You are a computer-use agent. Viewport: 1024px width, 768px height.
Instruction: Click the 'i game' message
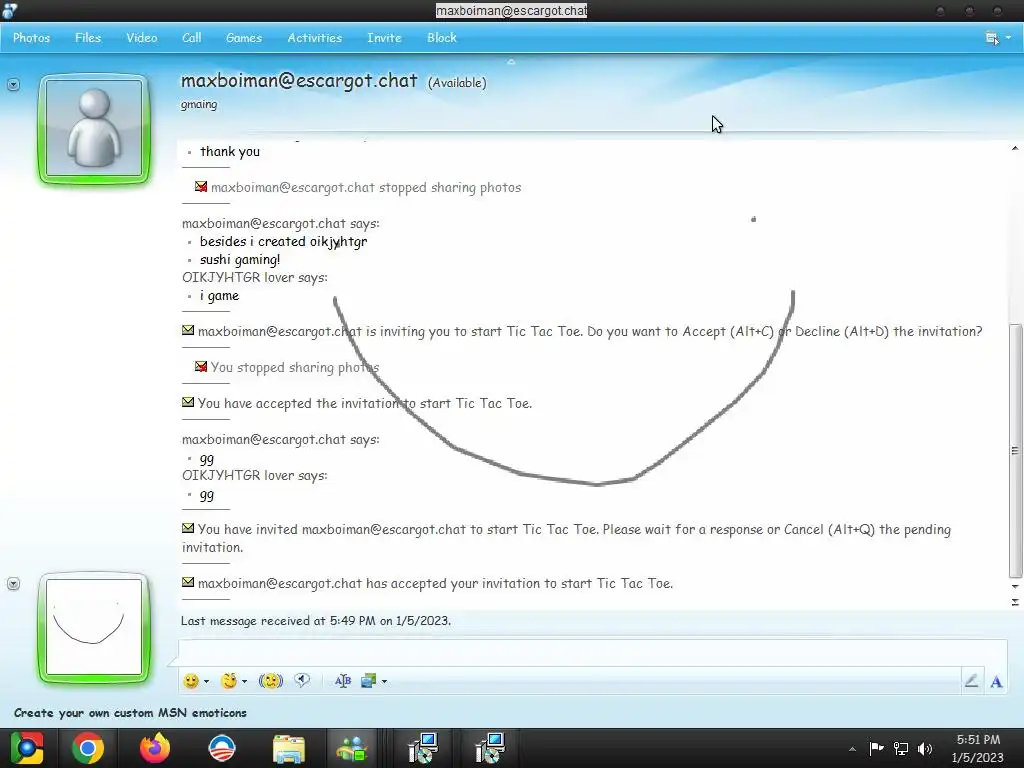(219, 296)
